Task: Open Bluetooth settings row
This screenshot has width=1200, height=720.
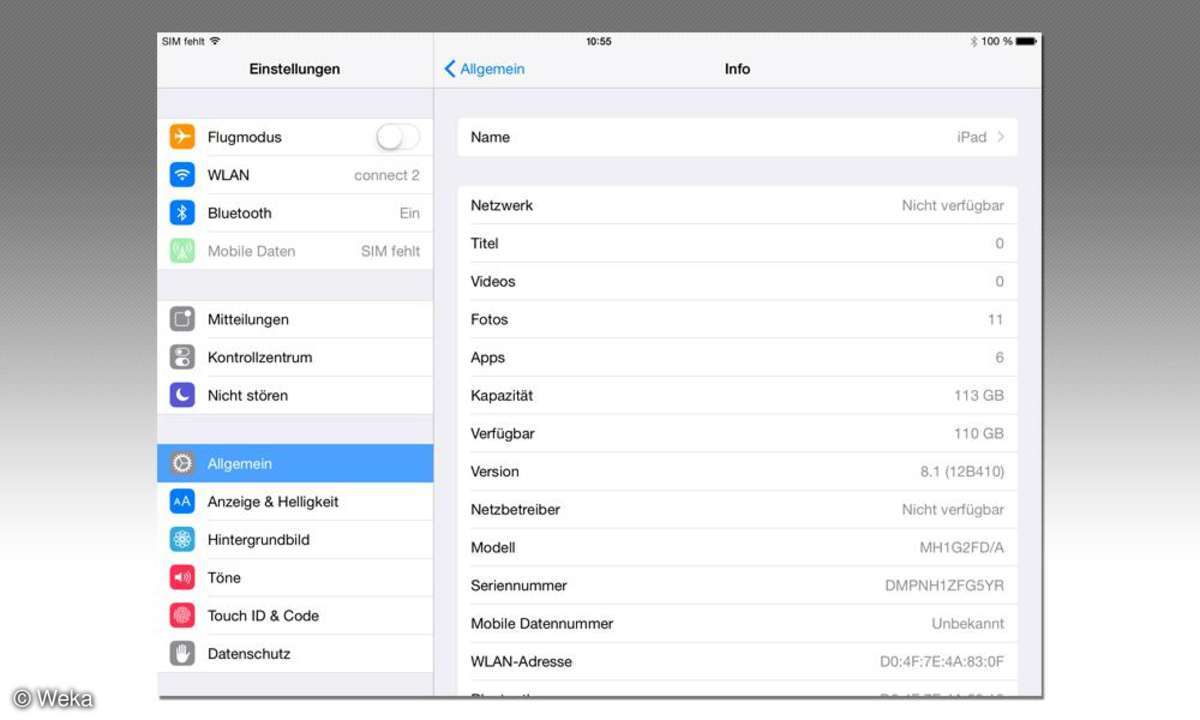Action: (x=295, y=213)
